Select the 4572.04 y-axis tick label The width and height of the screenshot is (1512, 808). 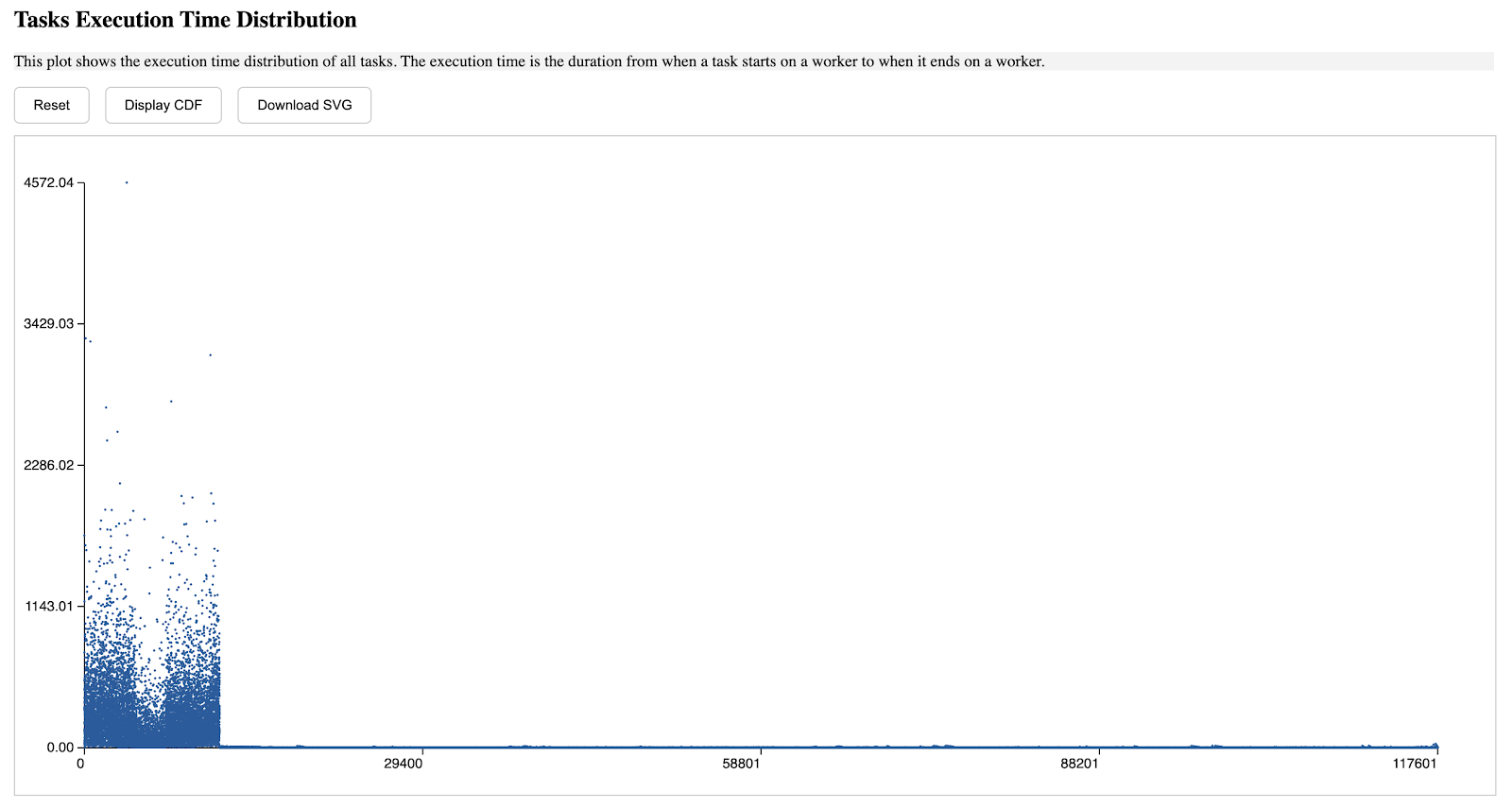coord(48,182)
